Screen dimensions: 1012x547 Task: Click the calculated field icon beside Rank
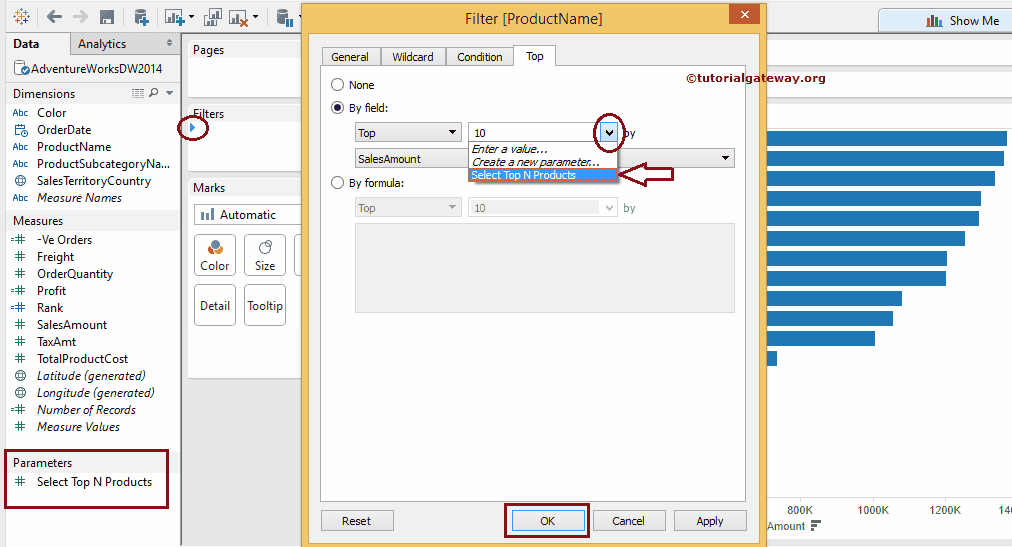tap(19, 308)
